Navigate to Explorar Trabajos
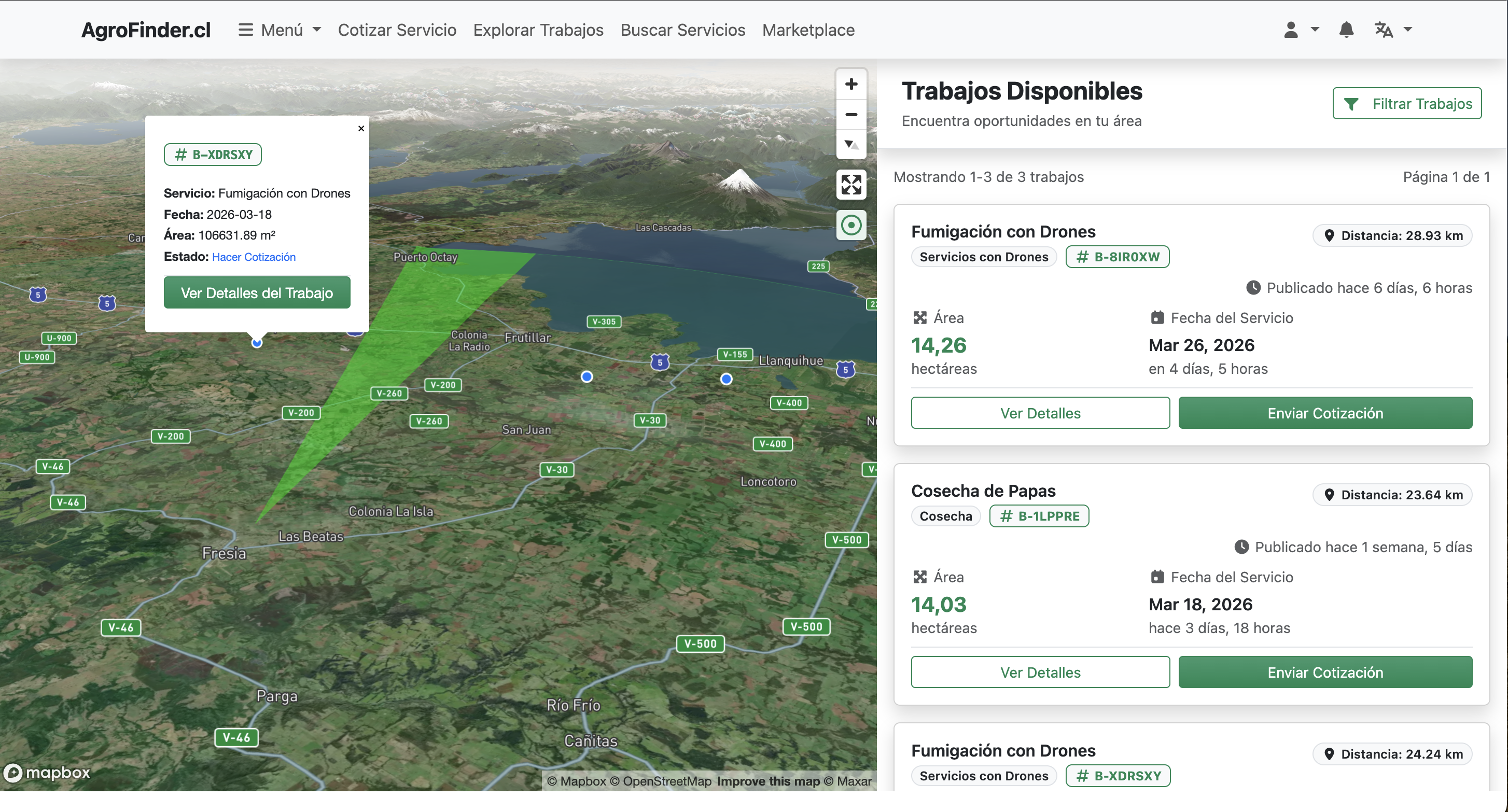 (538, 30)
